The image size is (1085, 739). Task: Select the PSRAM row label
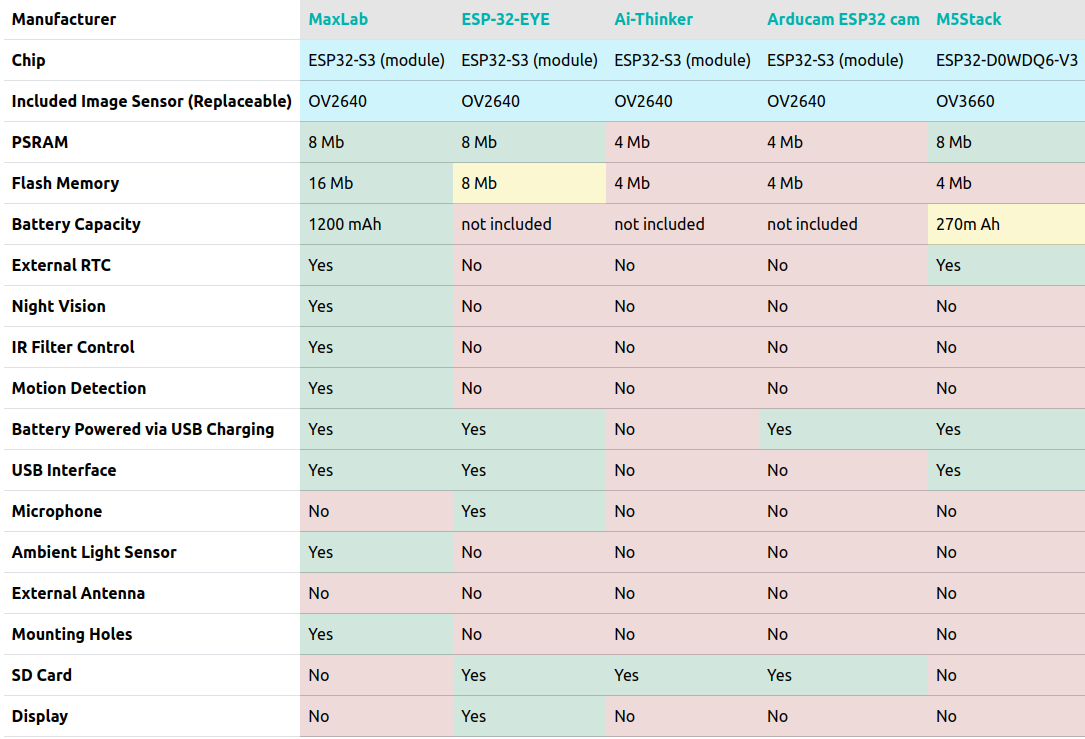[39, 143]
